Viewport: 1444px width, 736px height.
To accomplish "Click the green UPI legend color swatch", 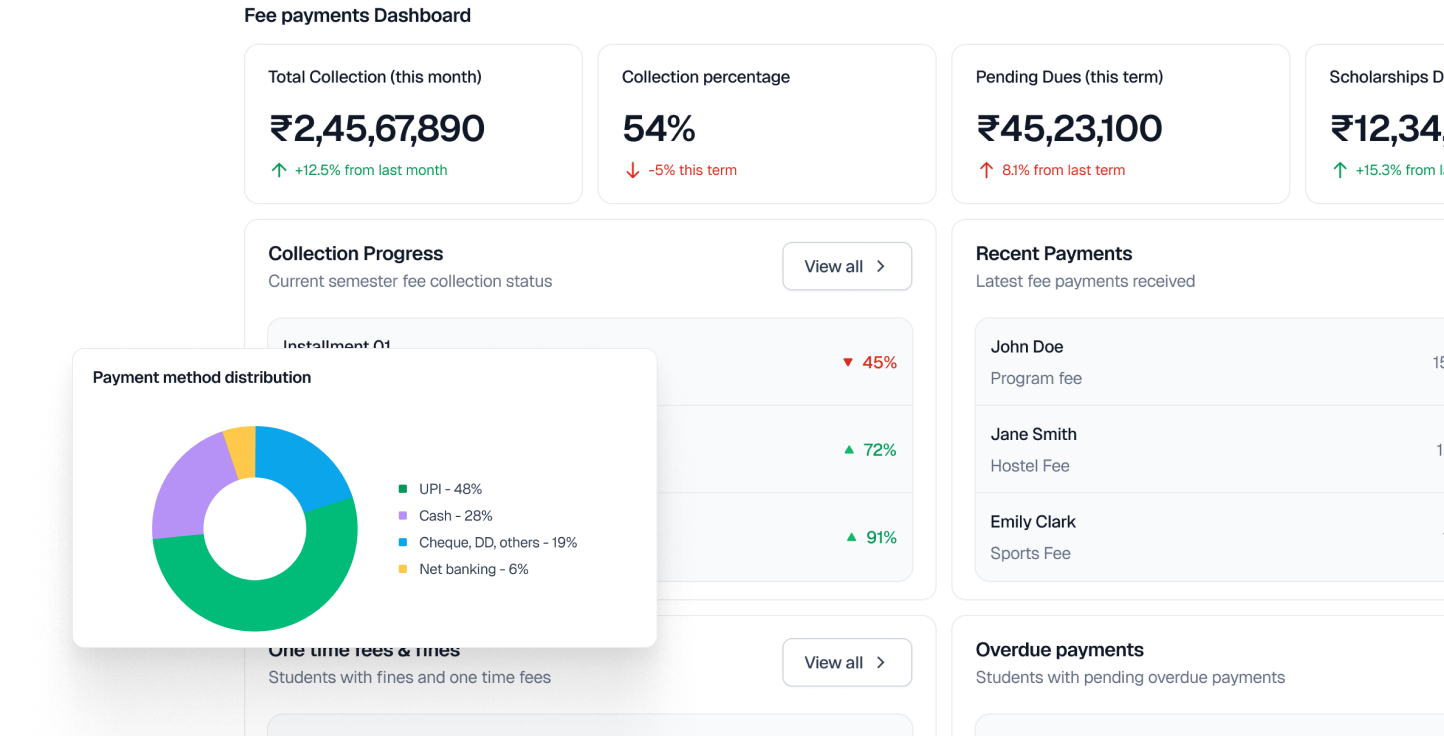I will pyautogui.click(x=402, y=488).
